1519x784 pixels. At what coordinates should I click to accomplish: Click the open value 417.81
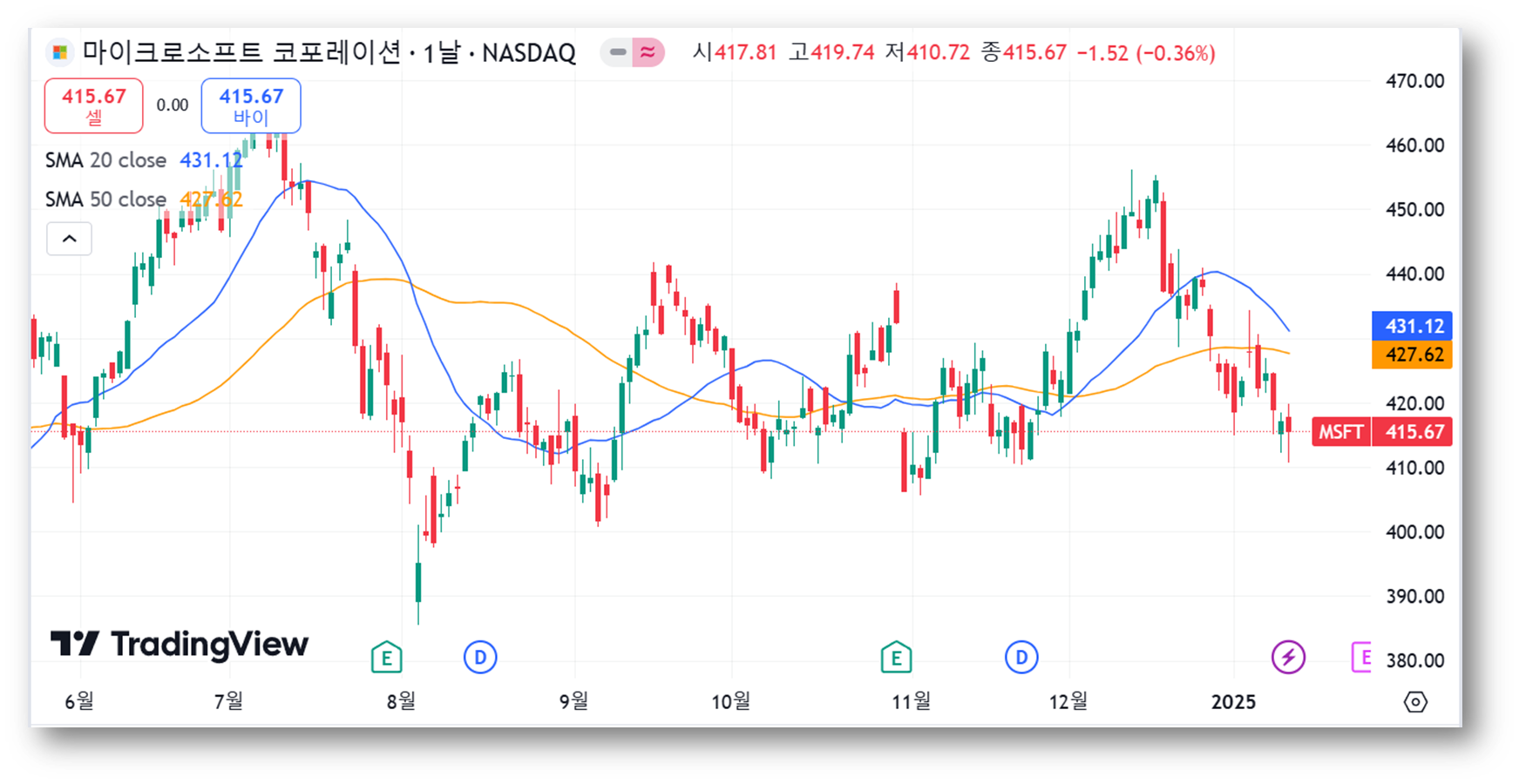[745, 53]
